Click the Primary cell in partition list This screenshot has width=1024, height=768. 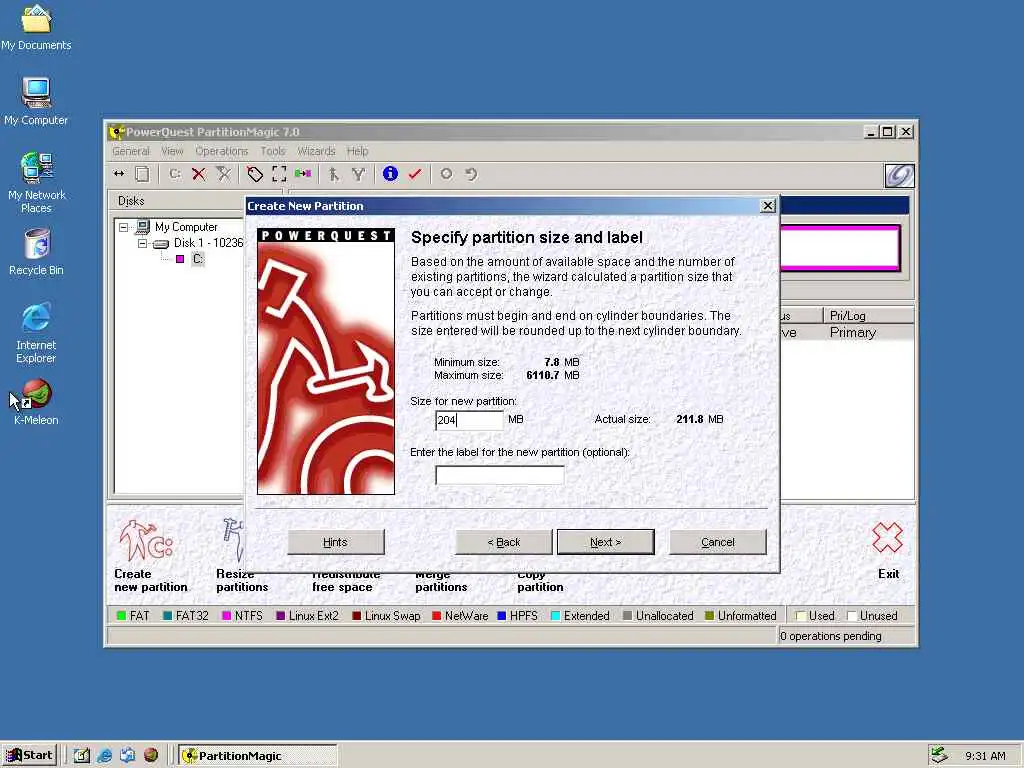pyautogui.click(x=853, y=332)
